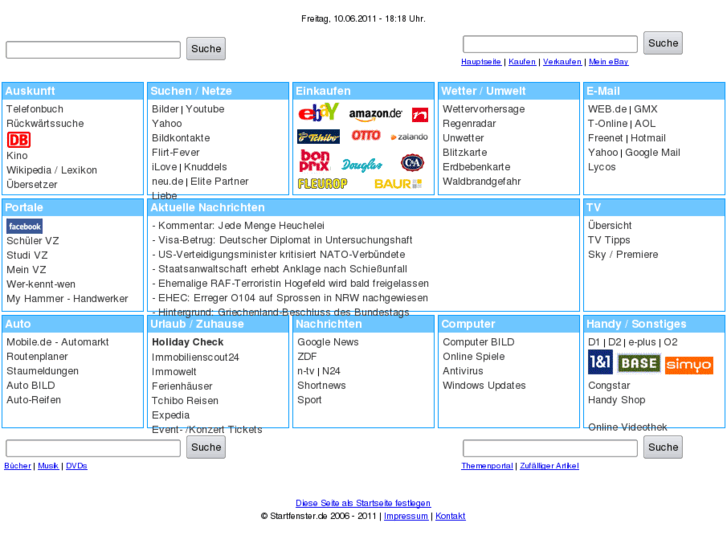Click the zalando logo
The height and width of the screenshot is (545, 727).
coord(409,137)
